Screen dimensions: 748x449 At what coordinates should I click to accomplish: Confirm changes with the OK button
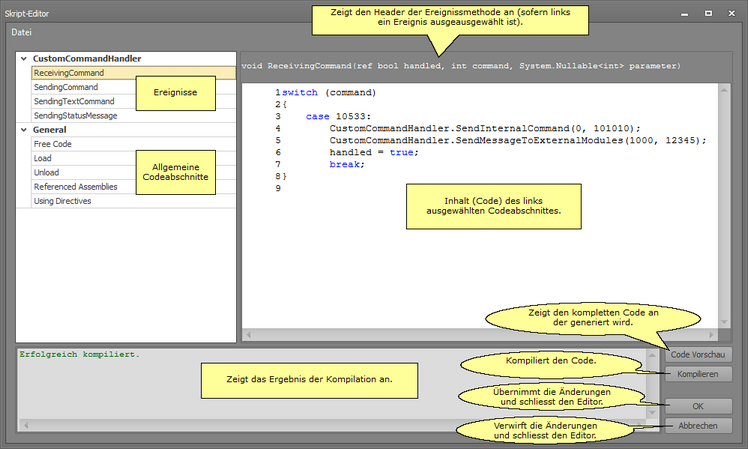[x=698, y=406]
